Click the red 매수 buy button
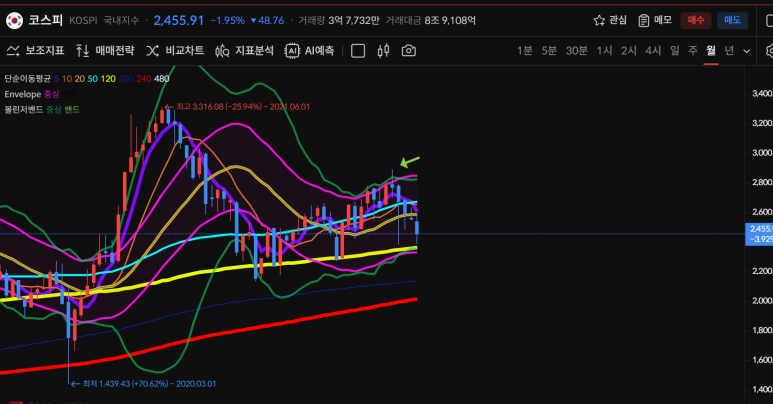Image resolution: width=773 pixels, height=404 pixels. [x=696, y=20]
